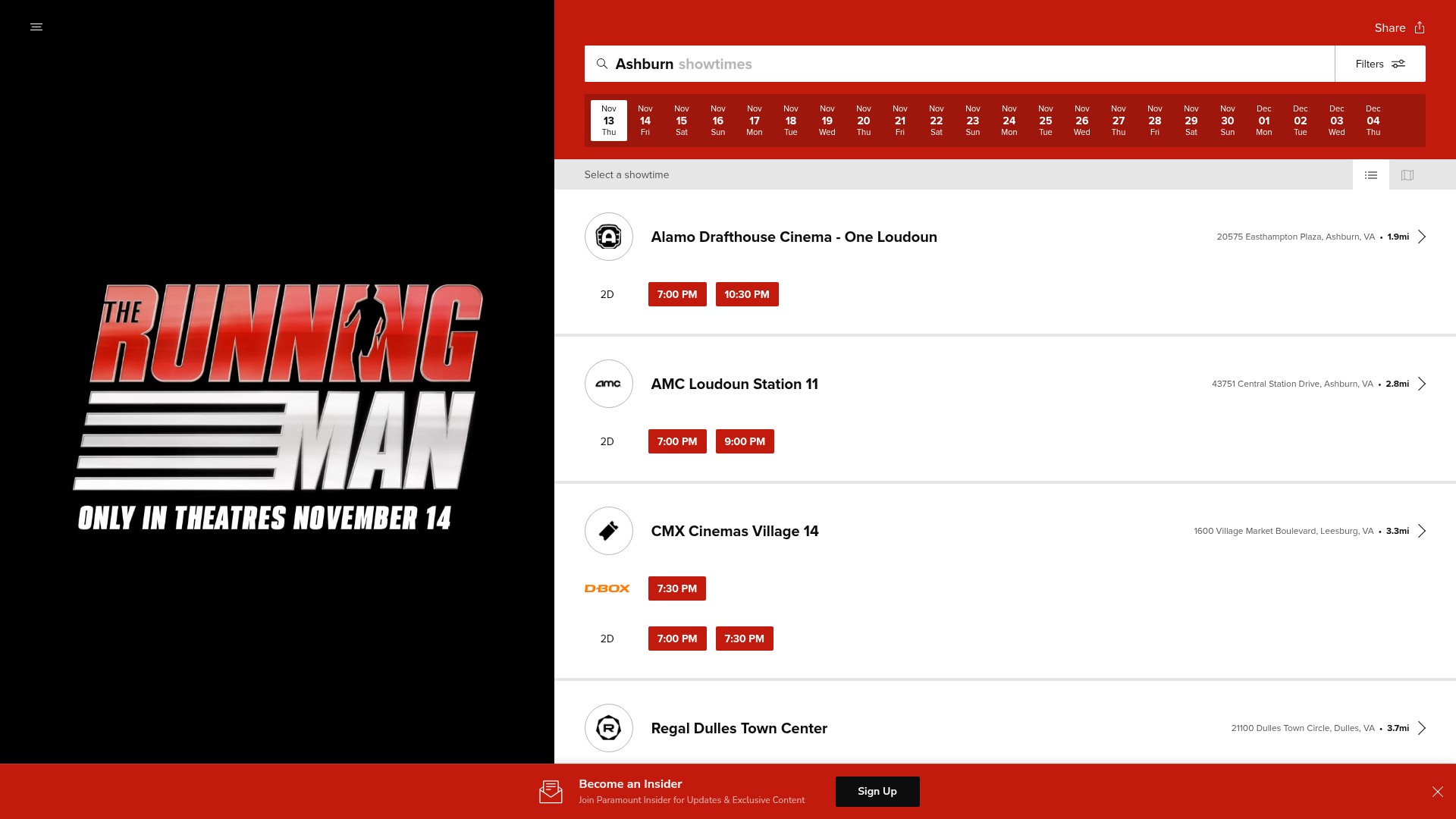Viewport: 1456px width, 819px height.
Task: Click the 1600 Village Market Boulevard address
Action: pos(1284,531)
